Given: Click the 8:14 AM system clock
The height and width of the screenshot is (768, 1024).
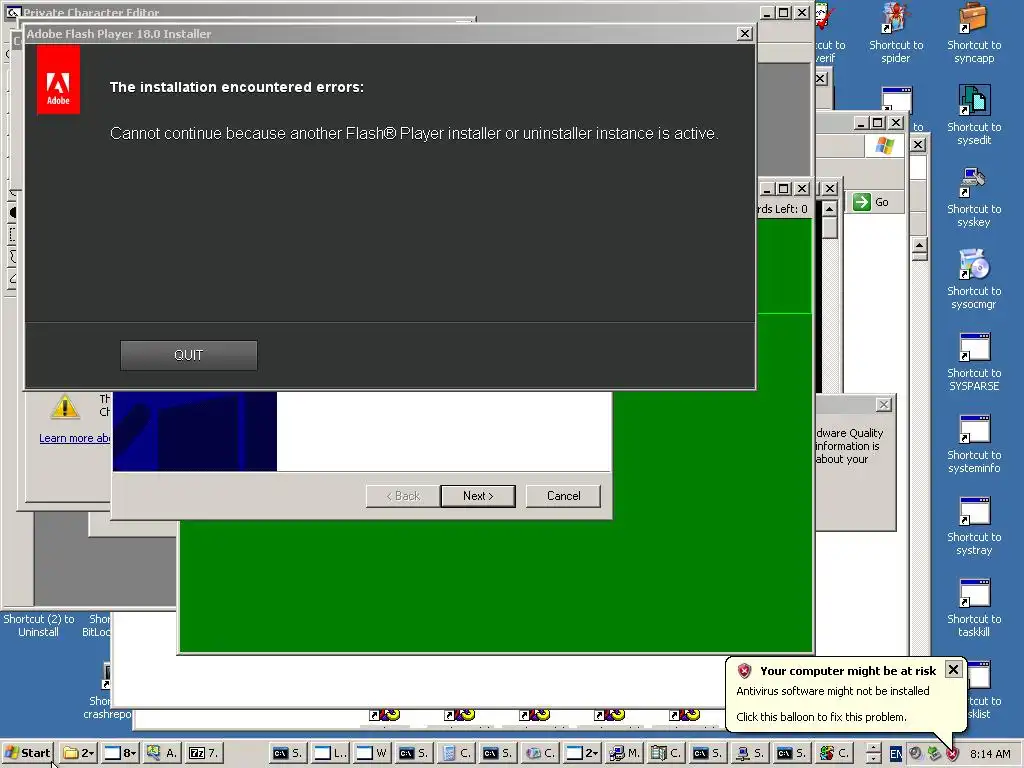Looking at the screenshot, I should click(990, 754).
